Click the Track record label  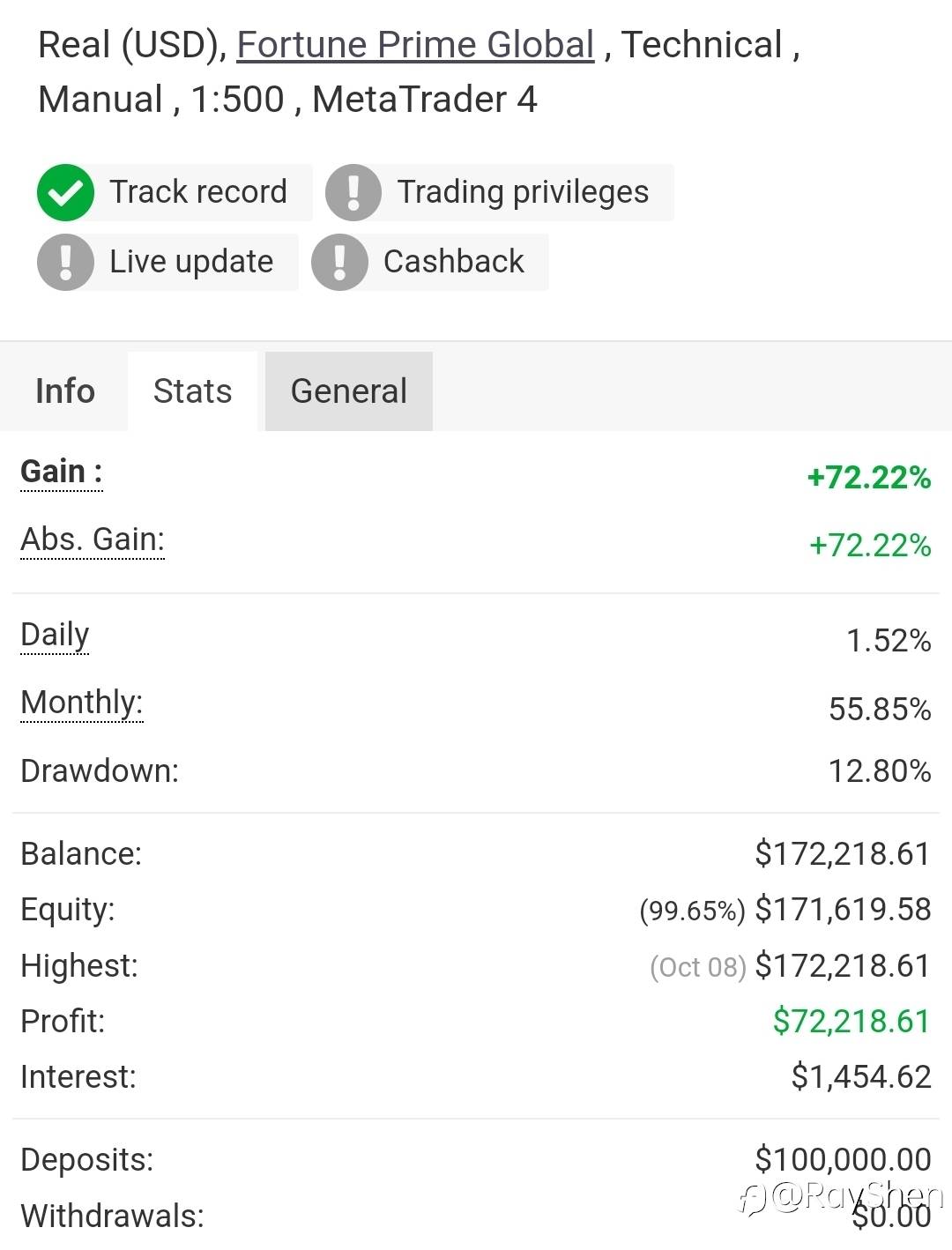[198, 192]
